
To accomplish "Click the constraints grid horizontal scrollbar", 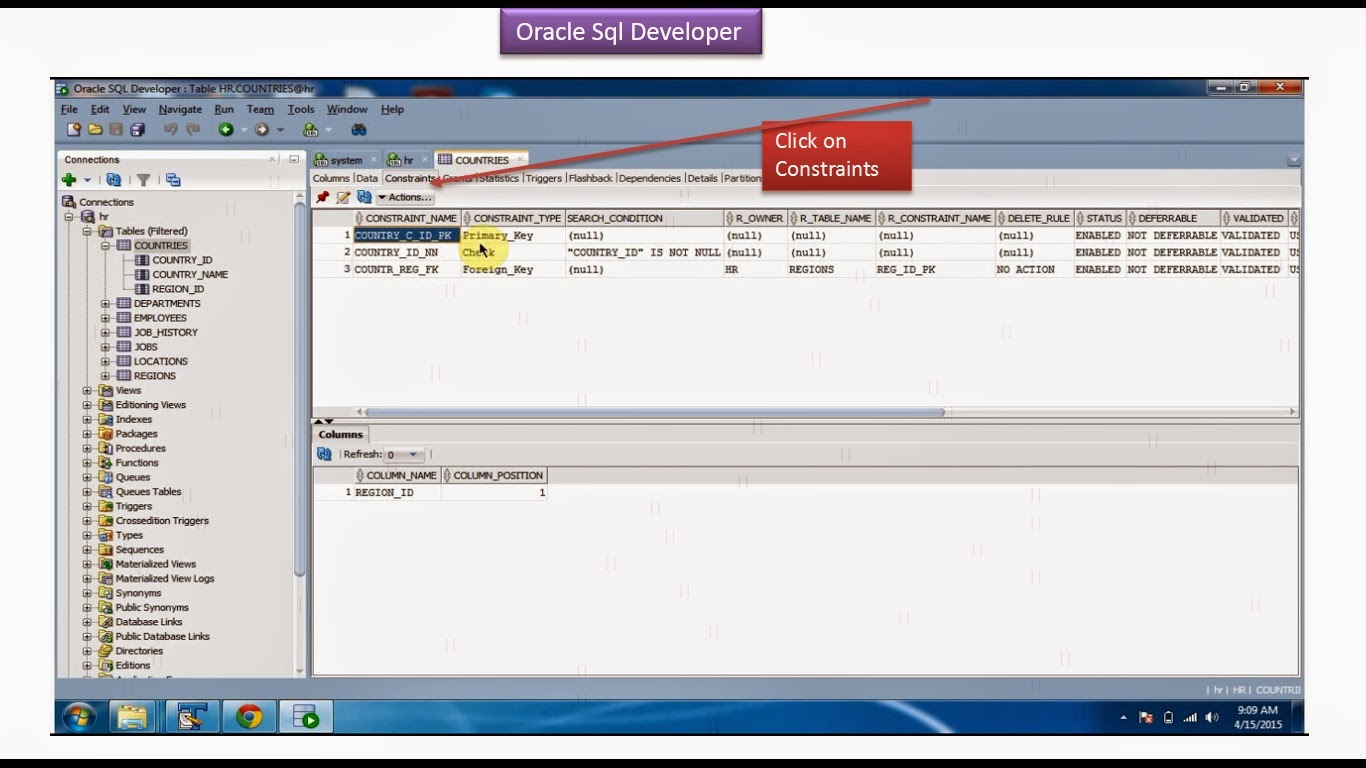I will point(655,412).
